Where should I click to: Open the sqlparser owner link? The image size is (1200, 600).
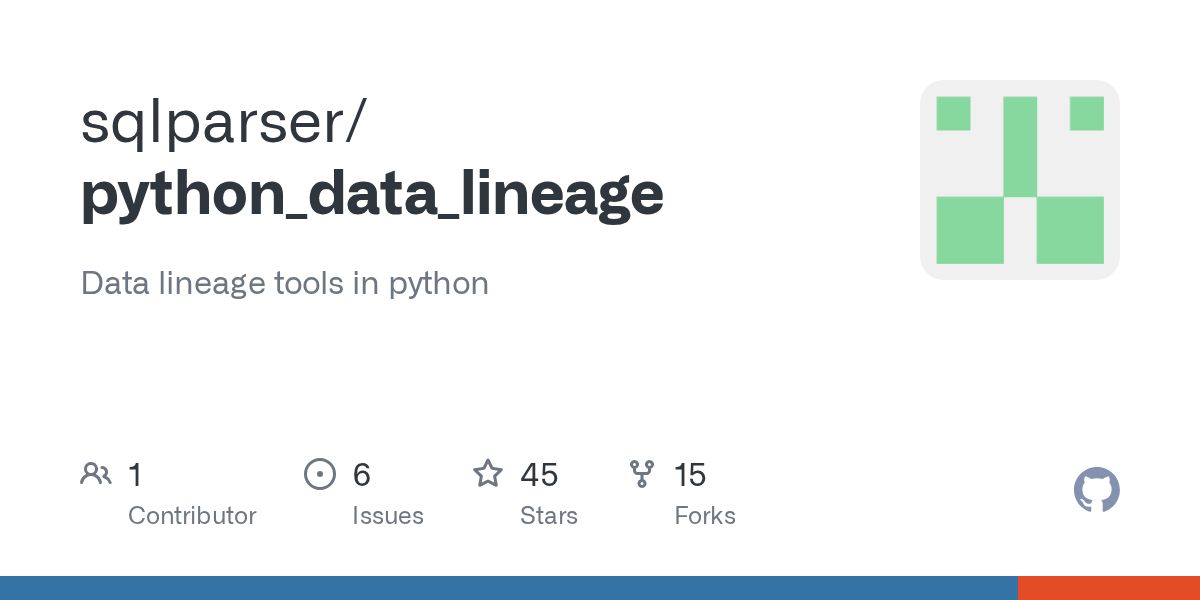click(224, 124)
